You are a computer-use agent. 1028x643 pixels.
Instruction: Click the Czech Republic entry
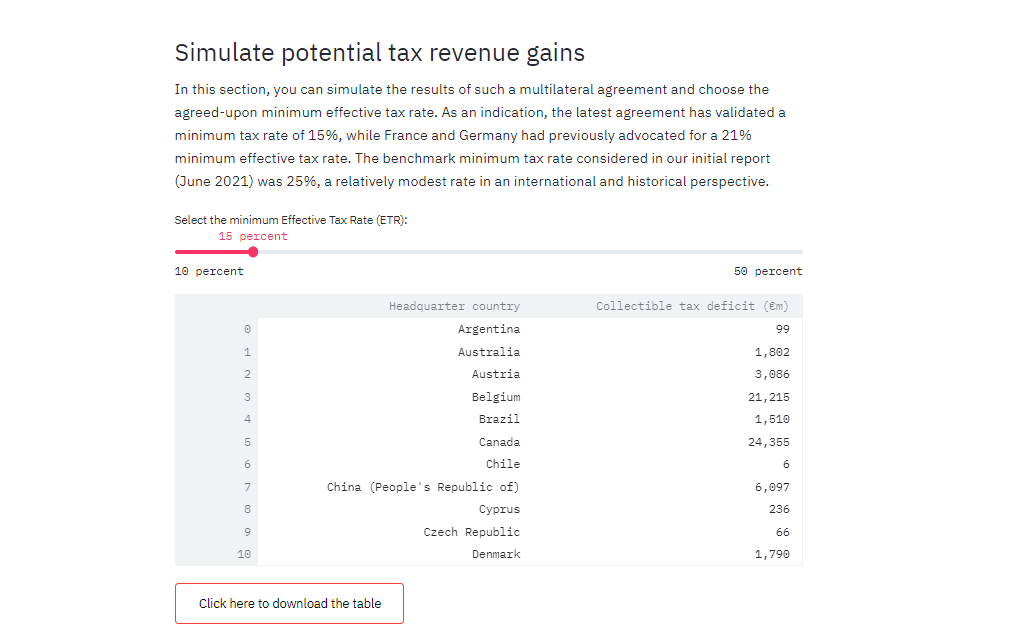tap(471, 531)
